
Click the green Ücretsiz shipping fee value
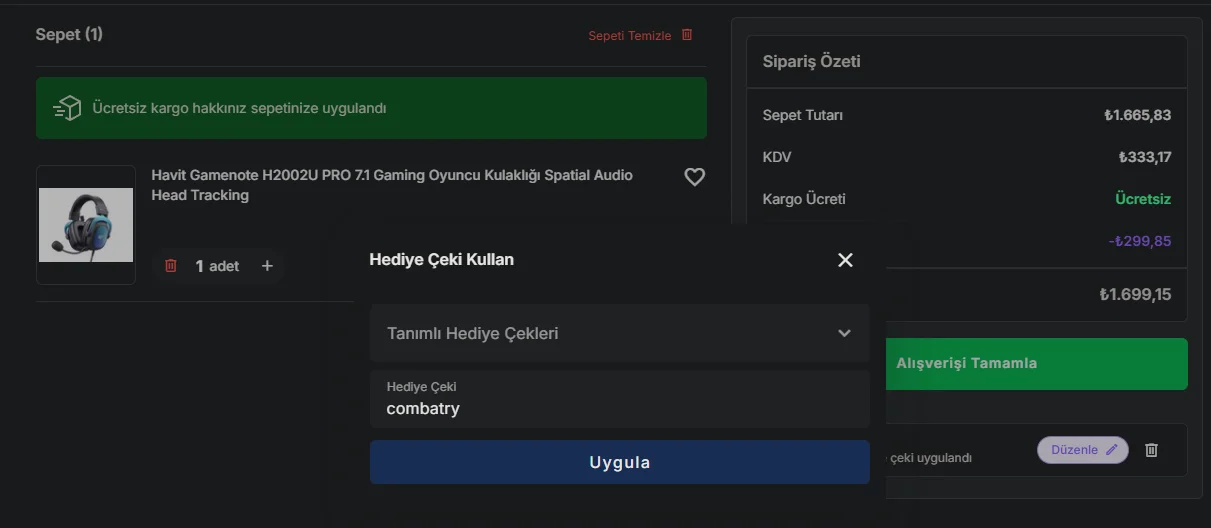tap(1142, 199)
